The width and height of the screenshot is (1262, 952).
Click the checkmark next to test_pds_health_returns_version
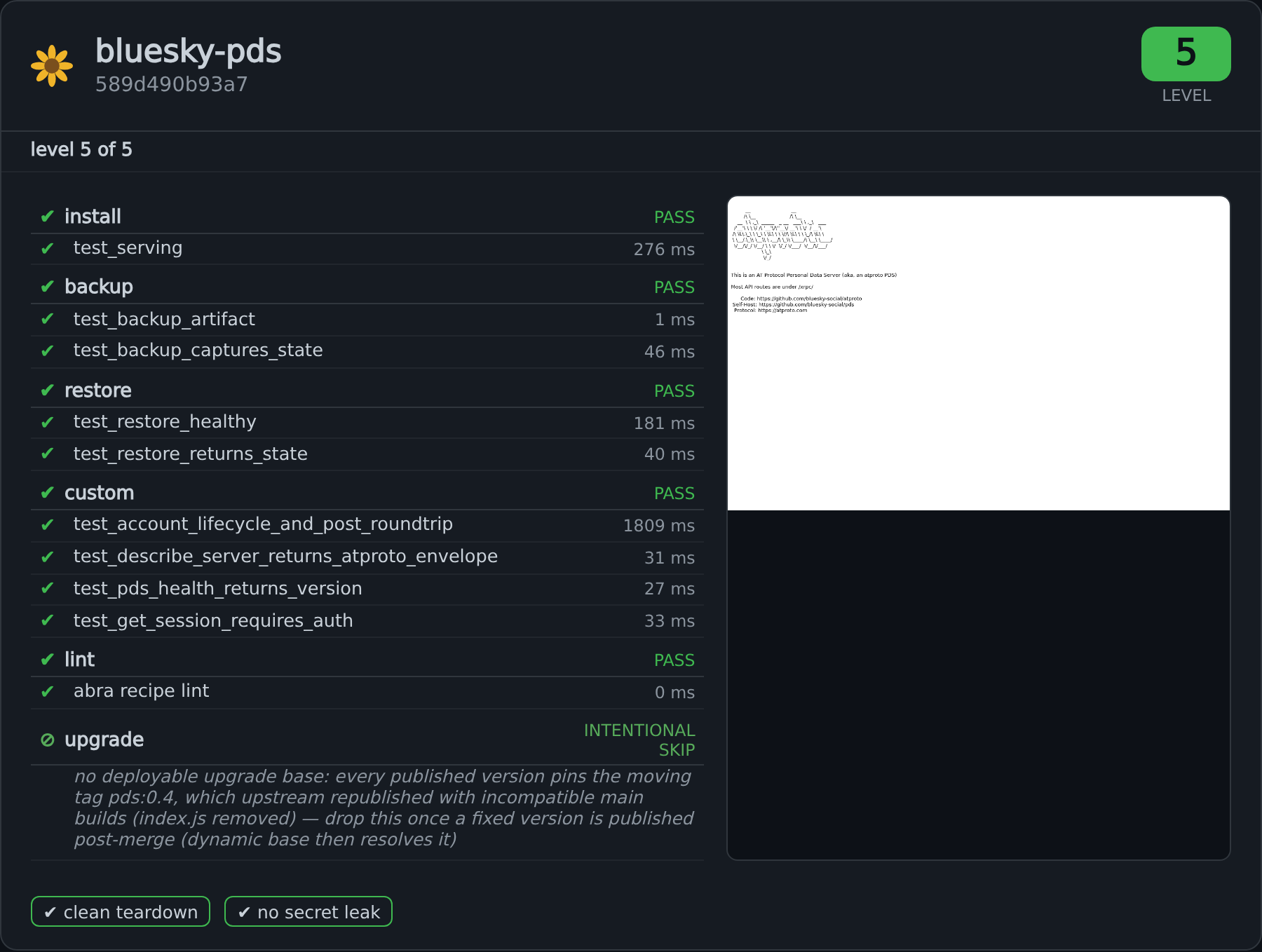point(48,588)
